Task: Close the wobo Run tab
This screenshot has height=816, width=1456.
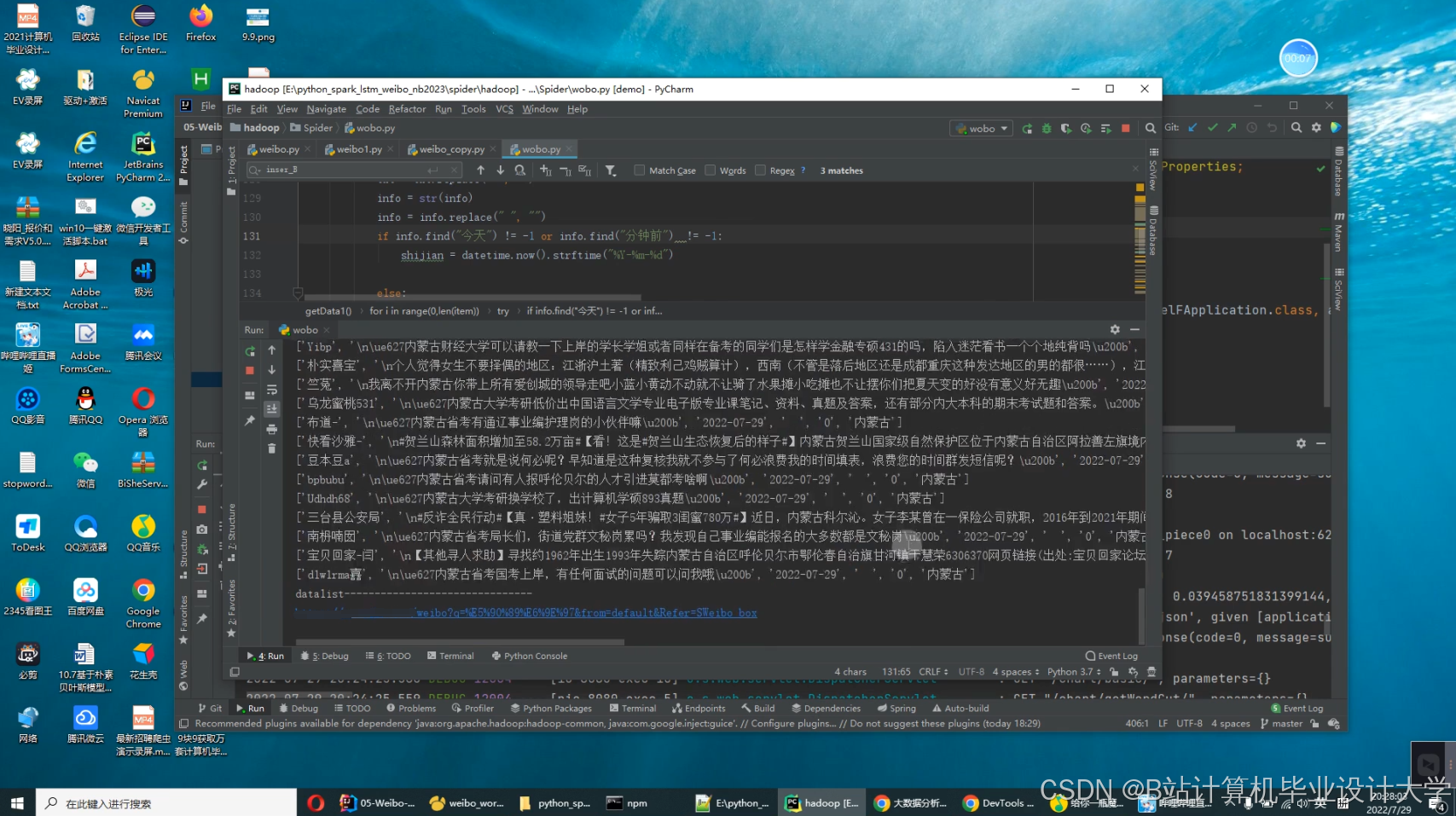Action: [x=327, y=330]
